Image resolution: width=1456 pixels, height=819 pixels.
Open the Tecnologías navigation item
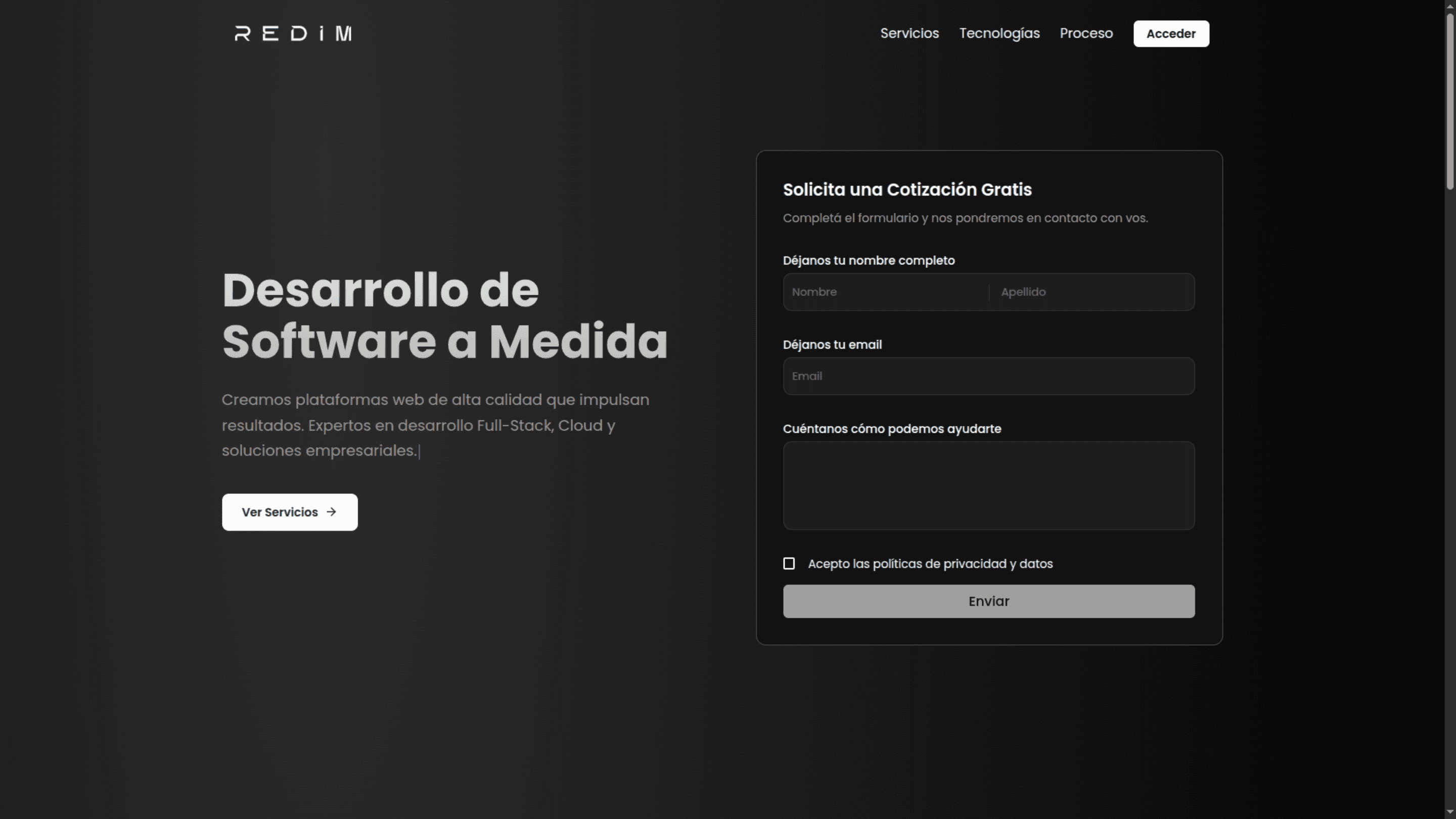pos(999,33)
